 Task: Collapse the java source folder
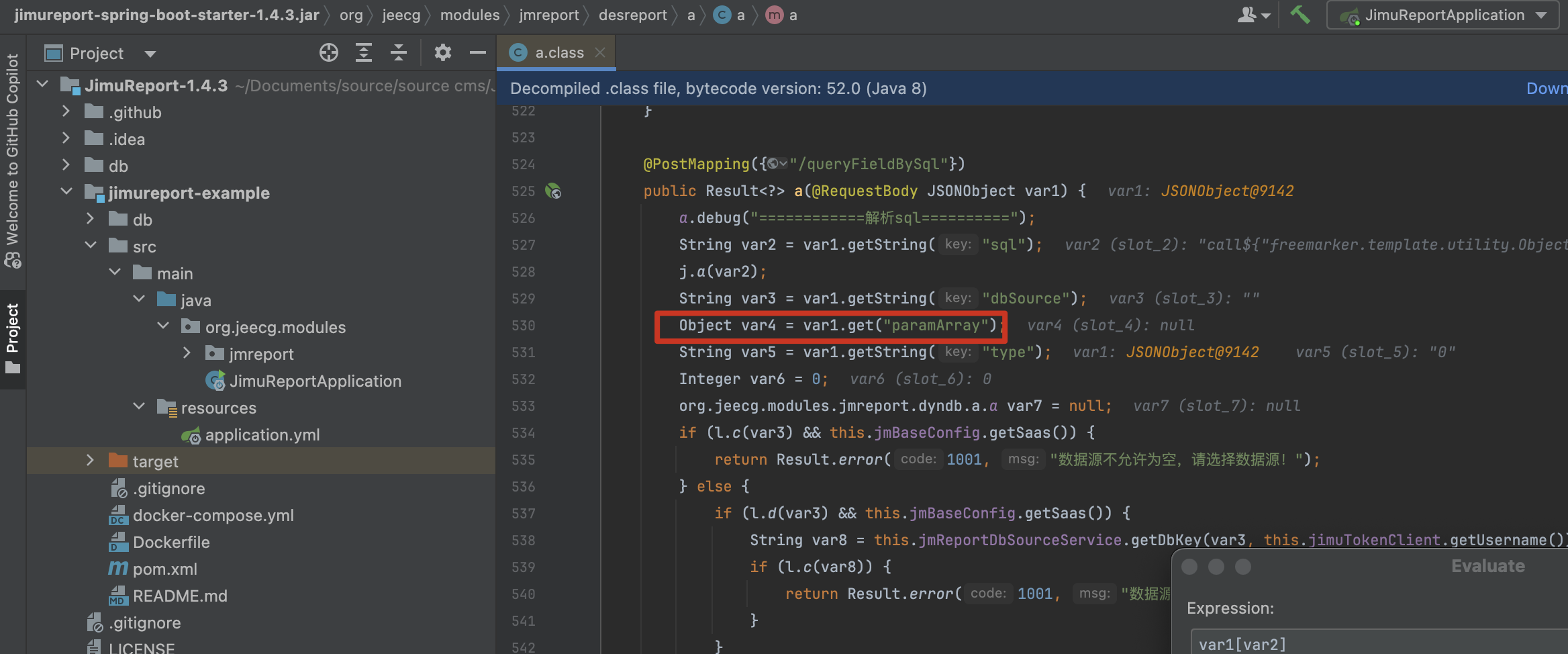138,299
